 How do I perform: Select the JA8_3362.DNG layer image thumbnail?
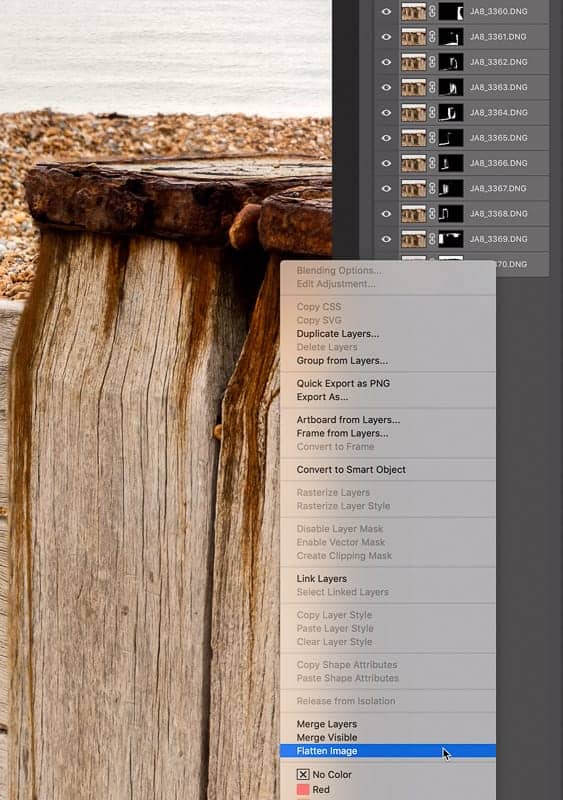point(413,62)
